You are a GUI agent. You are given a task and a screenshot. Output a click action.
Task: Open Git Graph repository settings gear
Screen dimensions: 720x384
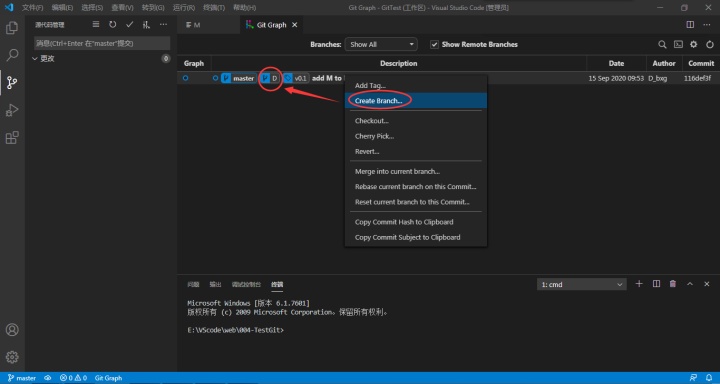694,45
